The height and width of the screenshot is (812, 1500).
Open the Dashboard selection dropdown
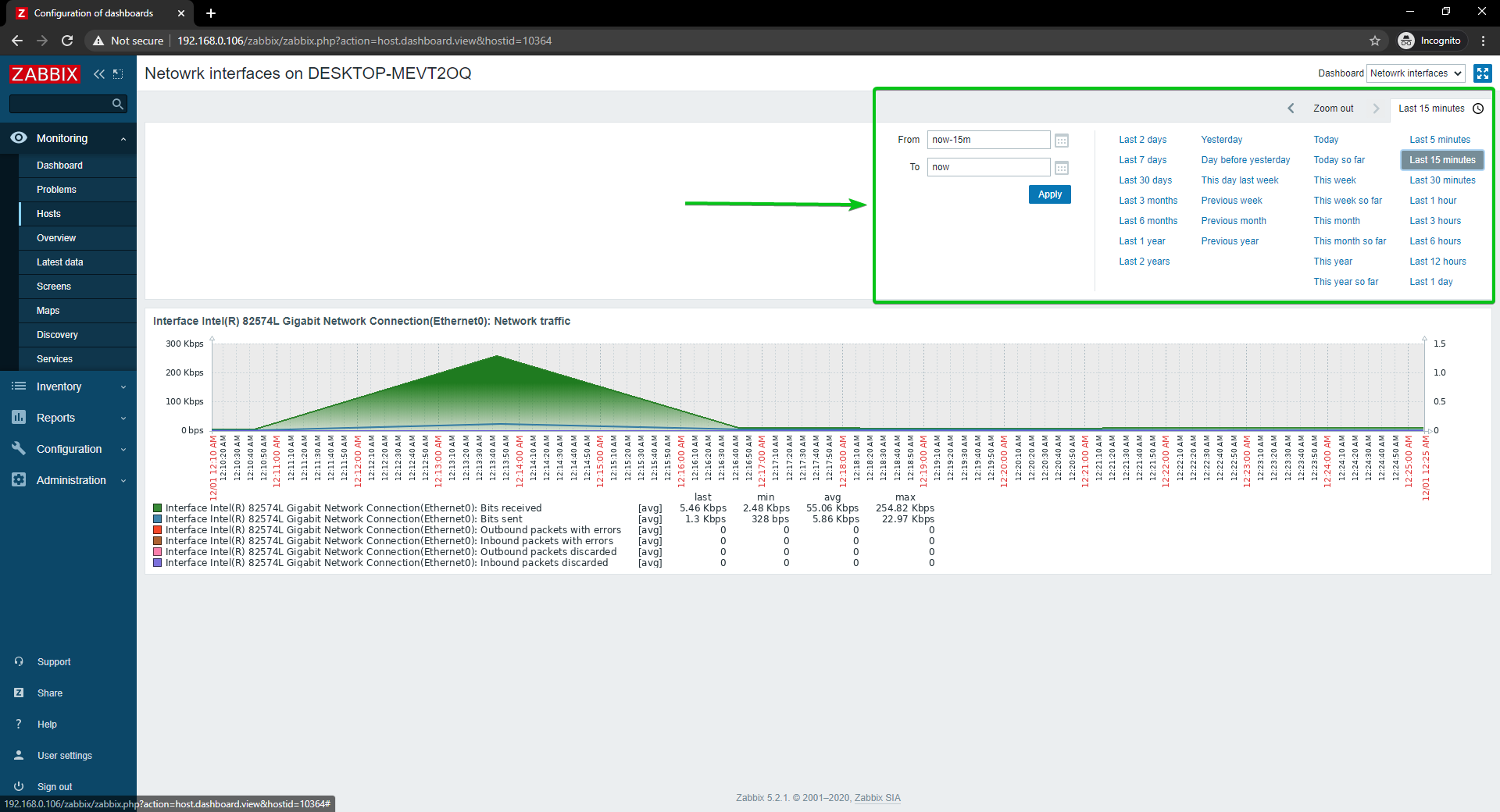point(1416,73)
